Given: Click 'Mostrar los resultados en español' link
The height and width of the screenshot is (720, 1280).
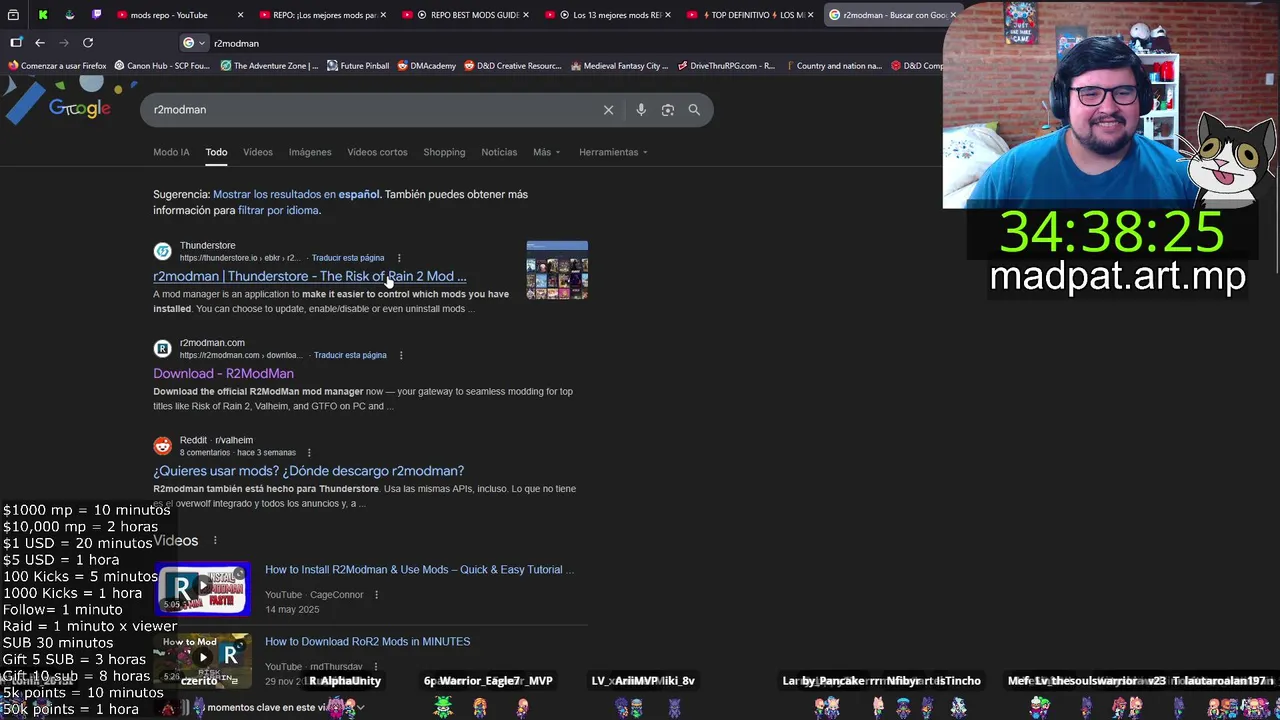Looking at the screenshot, I should click(x=296, y=194).
